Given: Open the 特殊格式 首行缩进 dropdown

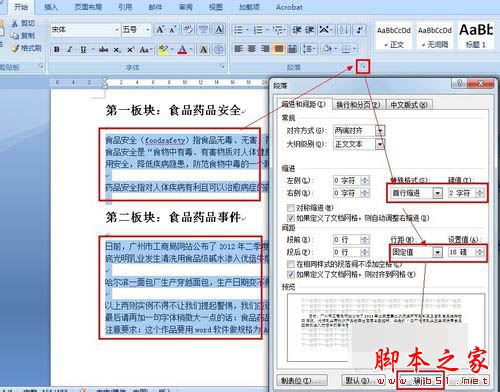Looking at the screenshot, I should [437, 193].
